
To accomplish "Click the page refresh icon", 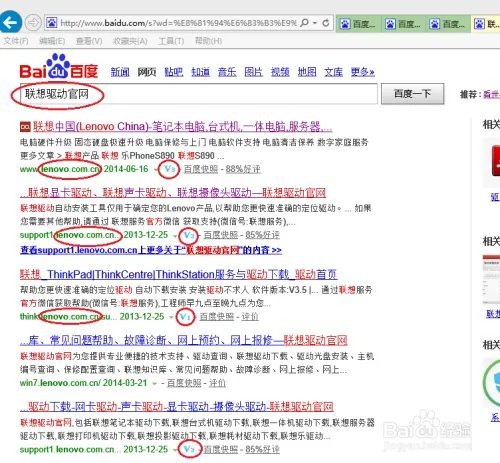I will click(x=326, y=23).
